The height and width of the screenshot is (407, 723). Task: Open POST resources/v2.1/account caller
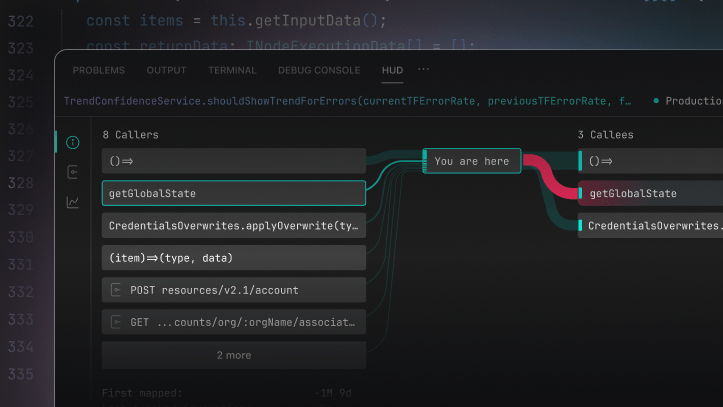pyautogui.click(x=234, y=290)
